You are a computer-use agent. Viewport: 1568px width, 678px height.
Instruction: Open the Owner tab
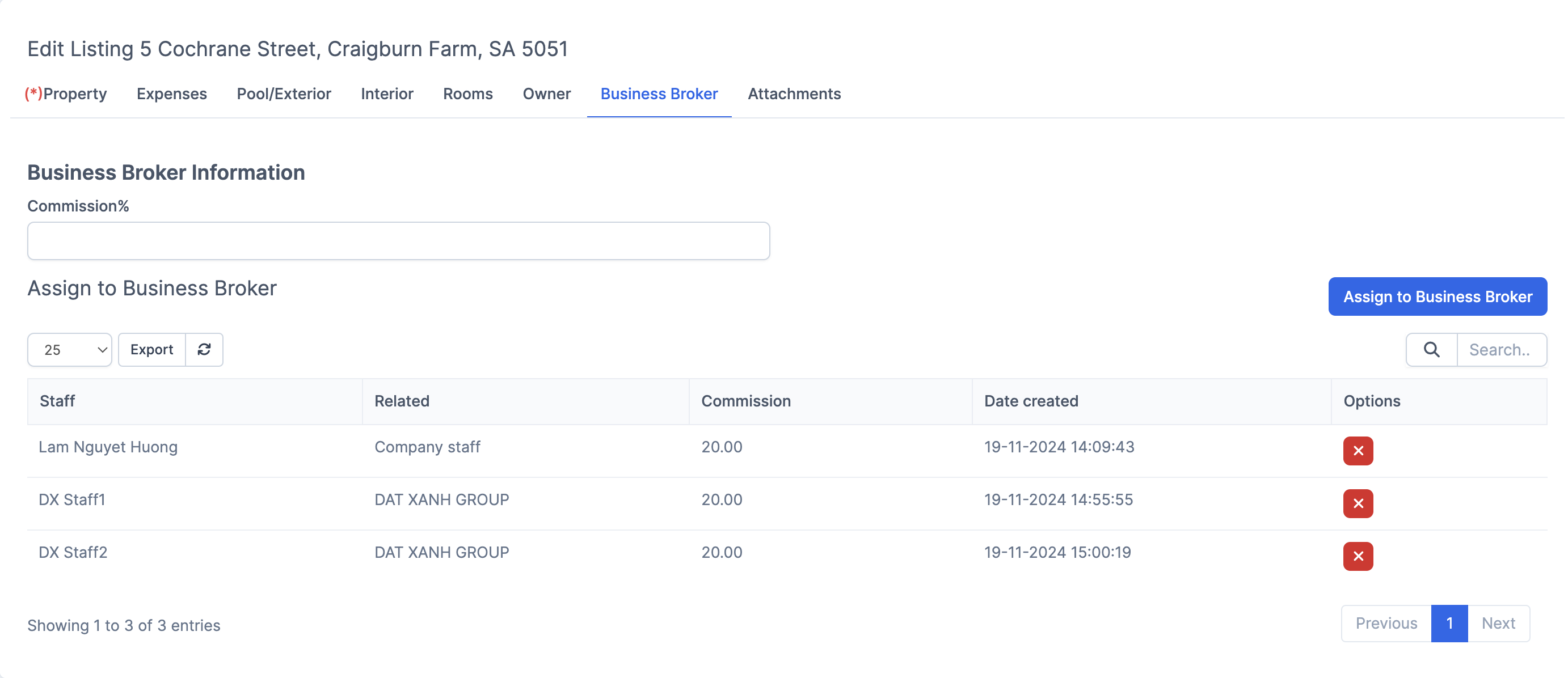tap(547, 94)
